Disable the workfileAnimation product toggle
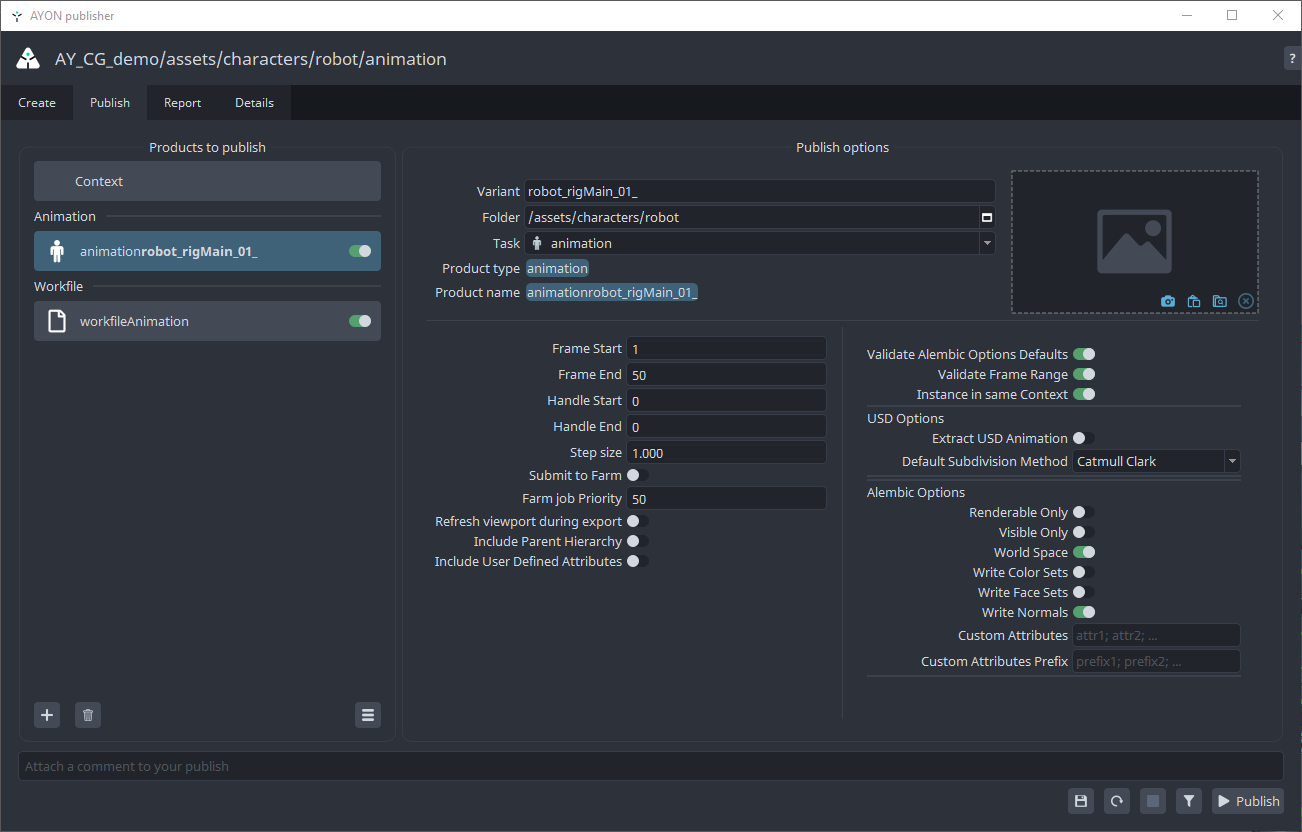 pos(360,321)
